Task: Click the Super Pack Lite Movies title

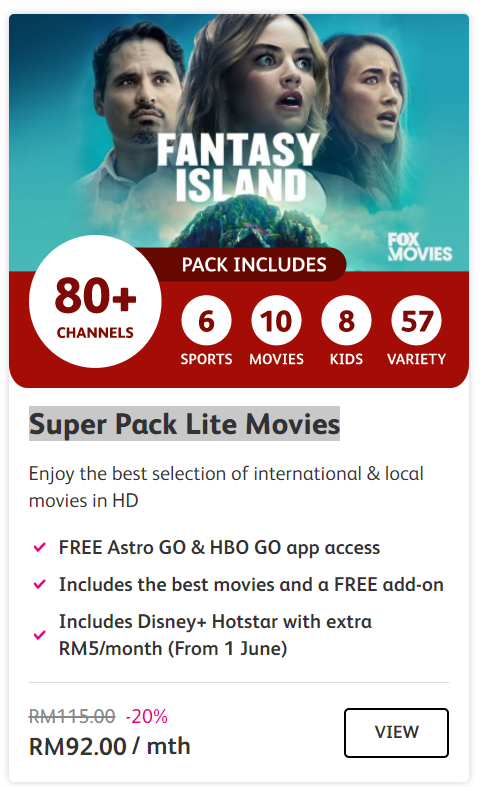Action: tap(184, 424)
